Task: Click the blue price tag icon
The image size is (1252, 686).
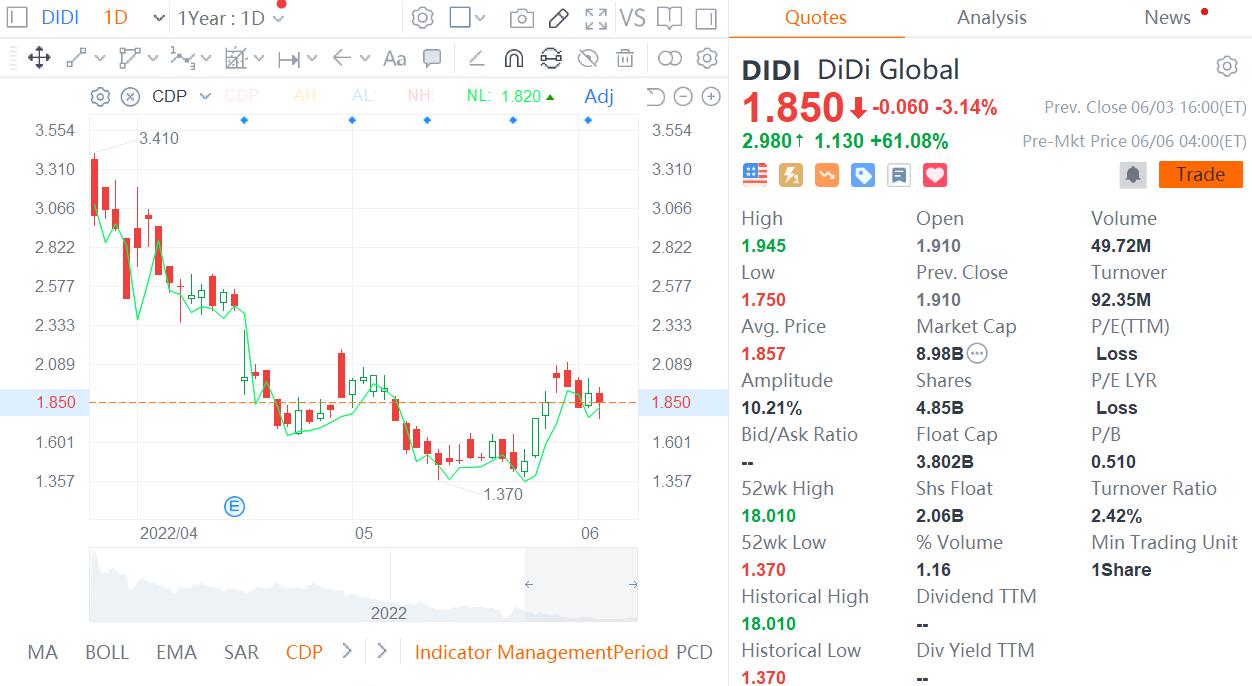Action: coord(863,175)
